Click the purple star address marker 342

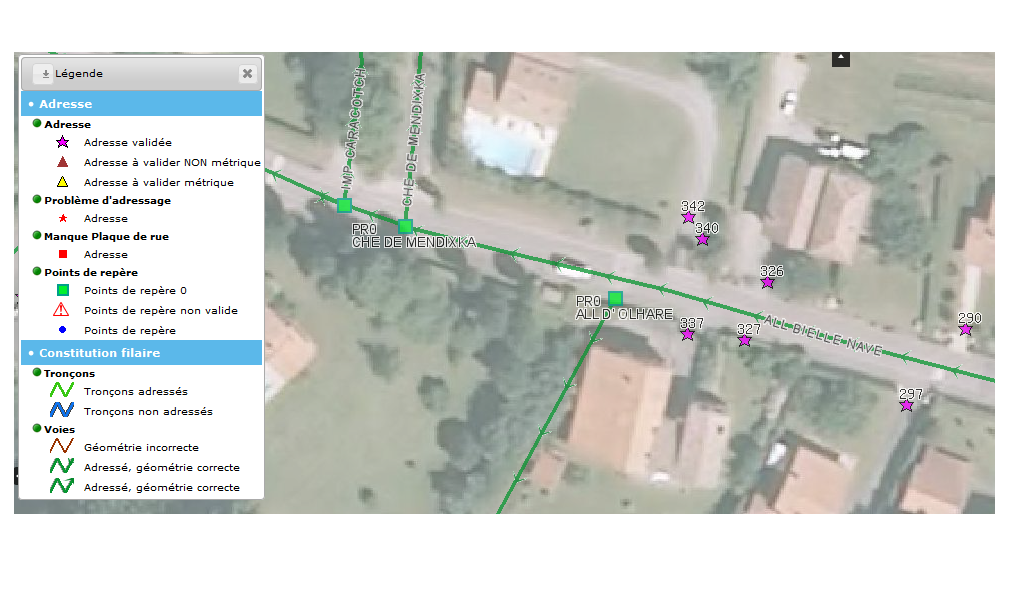(688, 217)
